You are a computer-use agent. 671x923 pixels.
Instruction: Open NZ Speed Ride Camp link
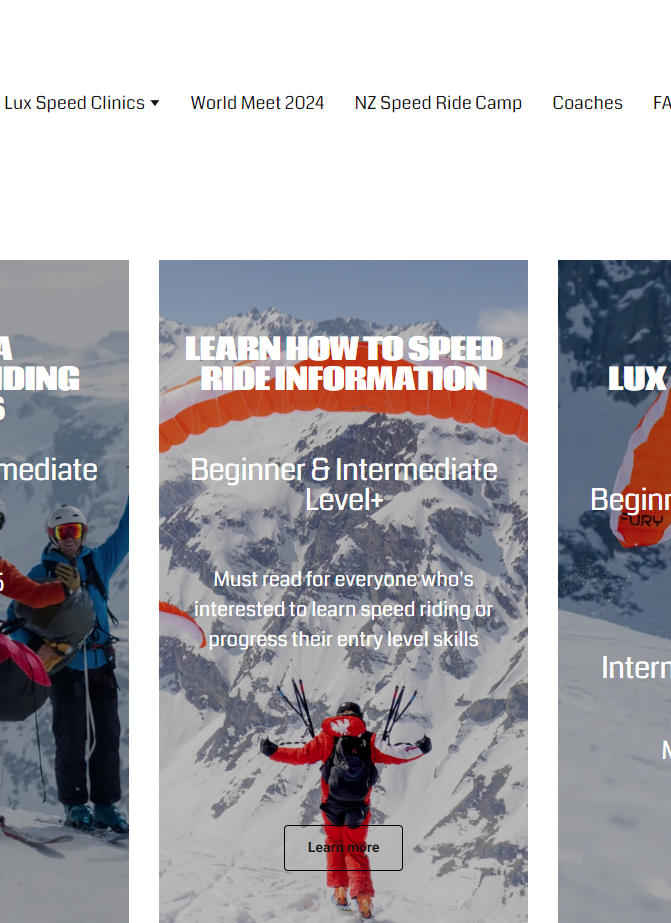click(x=438, y=103)
